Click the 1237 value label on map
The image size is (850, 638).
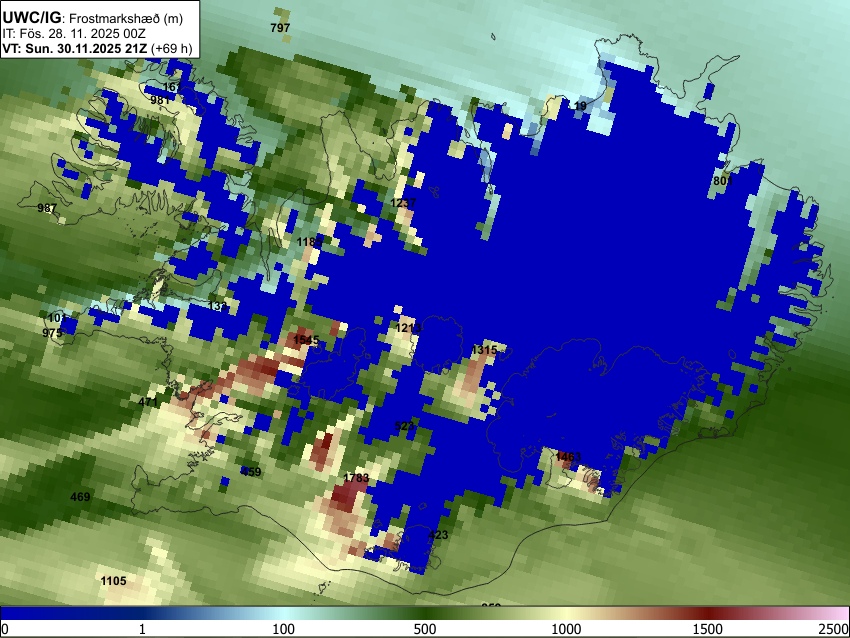click(403, 203)
